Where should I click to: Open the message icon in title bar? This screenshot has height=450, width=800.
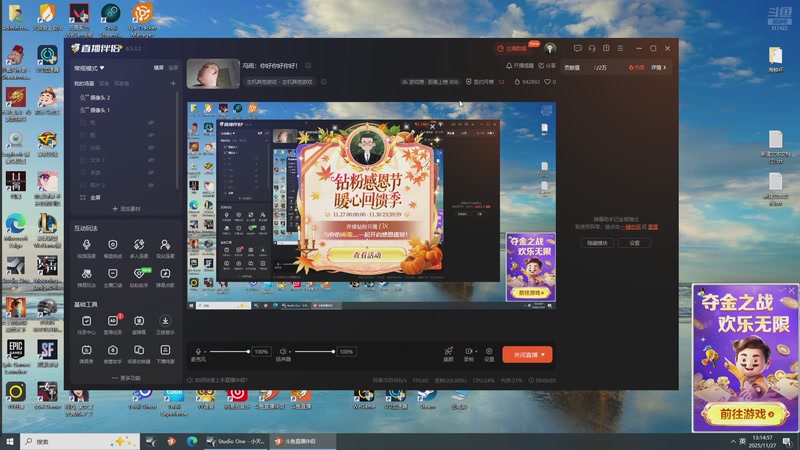[x=578, y=48]
